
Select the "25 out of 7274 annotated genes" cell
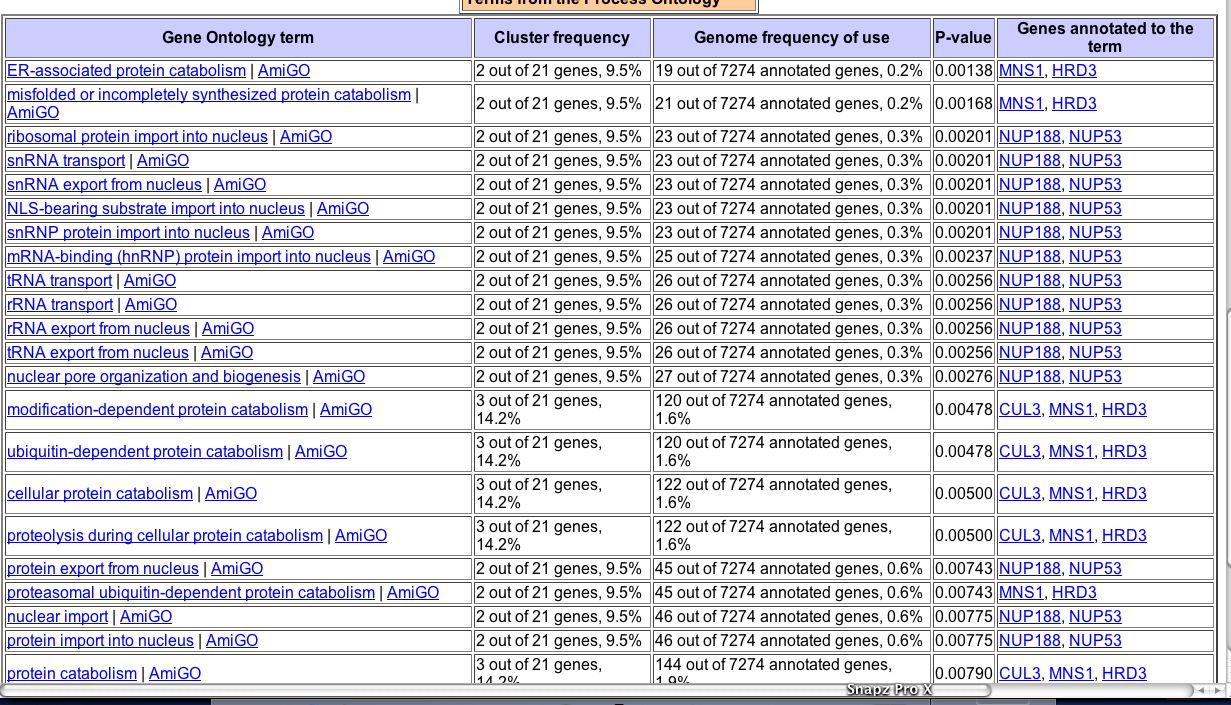coord(792,257)
